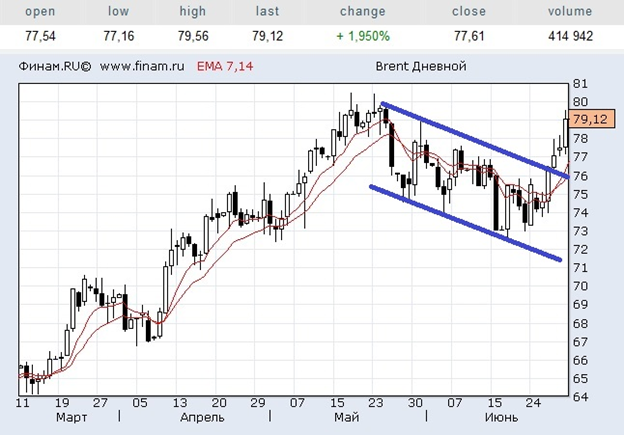Click the green +1,950% change value
This screenshot has height=435, width=624.
[361, 36]
